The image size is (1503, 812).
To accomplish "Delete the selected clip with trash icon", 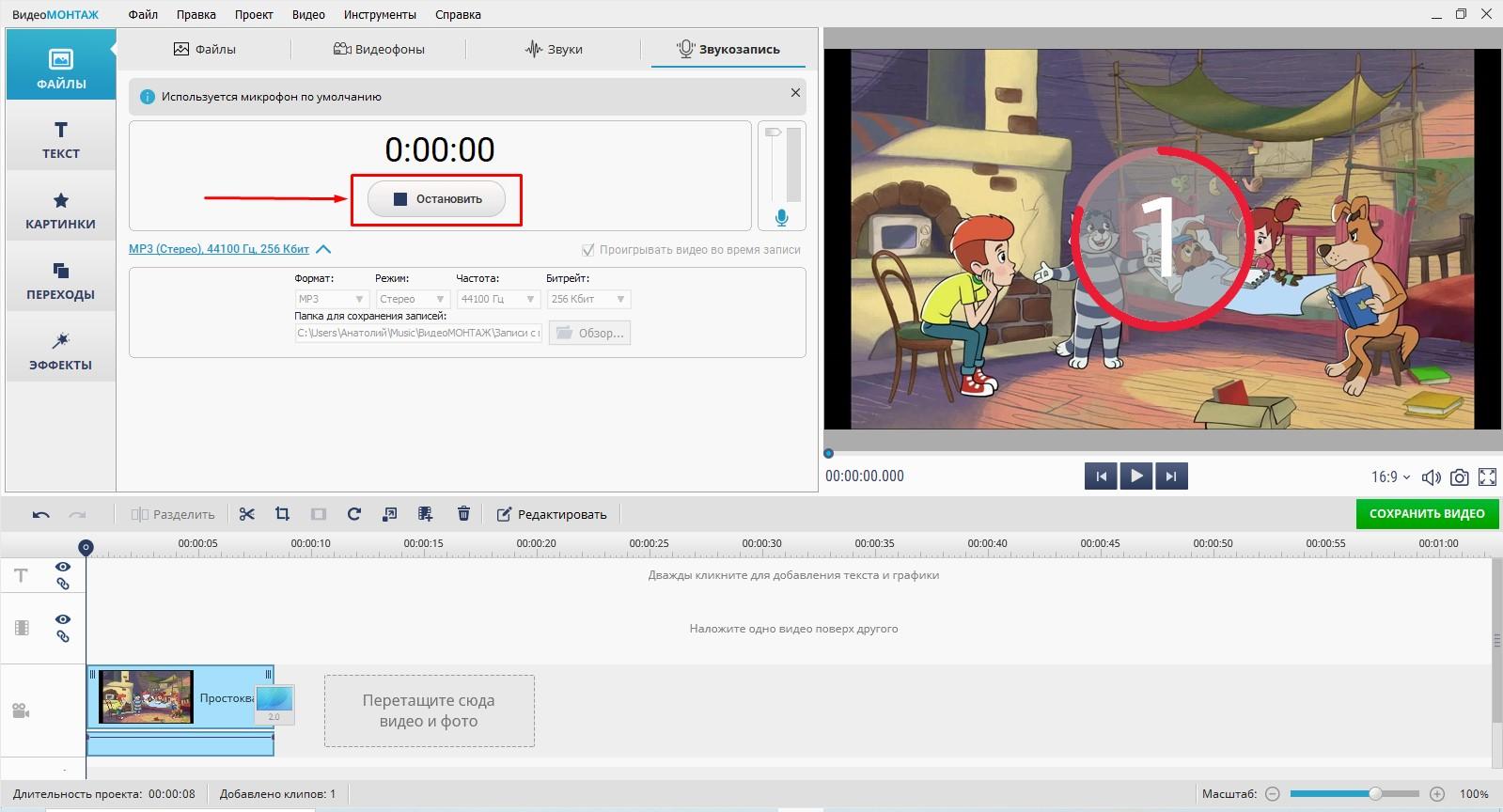I will pos(463,514).
